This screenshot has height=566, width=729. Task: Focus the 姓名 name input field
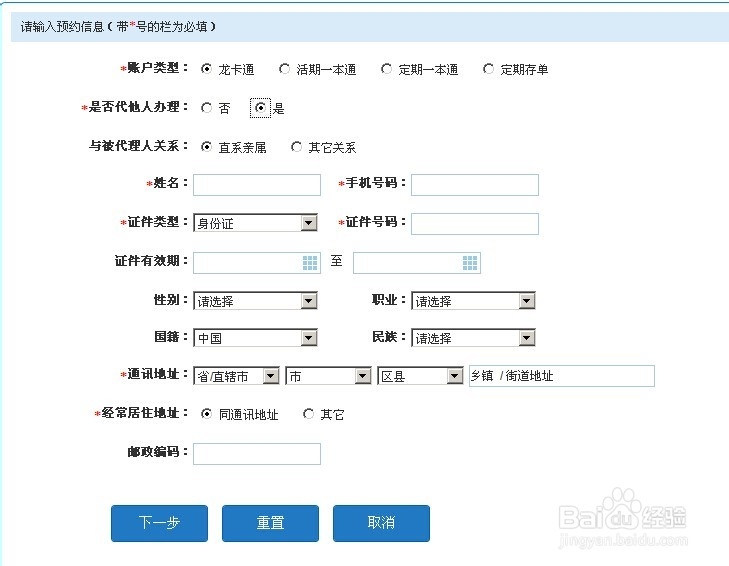[x=257, y=185]
